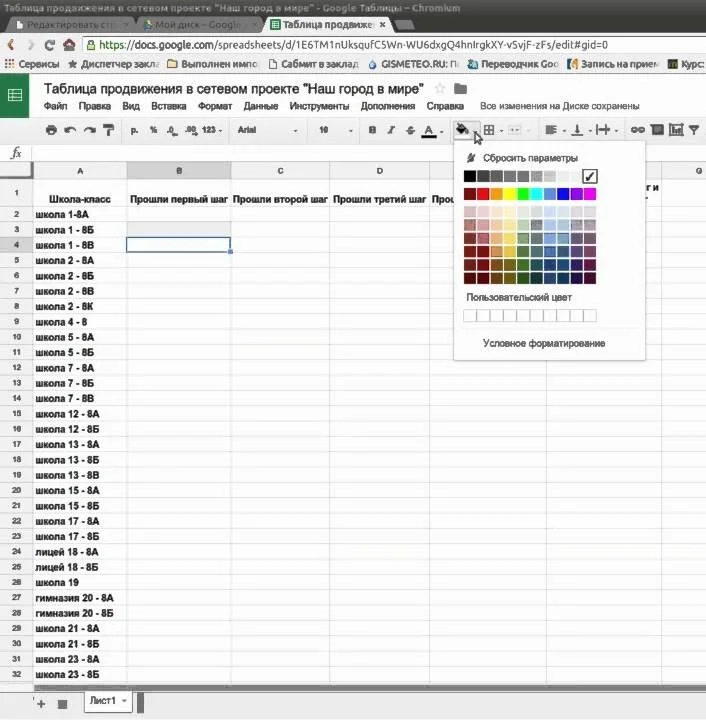
Task: Toggle the filter icon
Action: click(694, 130)
